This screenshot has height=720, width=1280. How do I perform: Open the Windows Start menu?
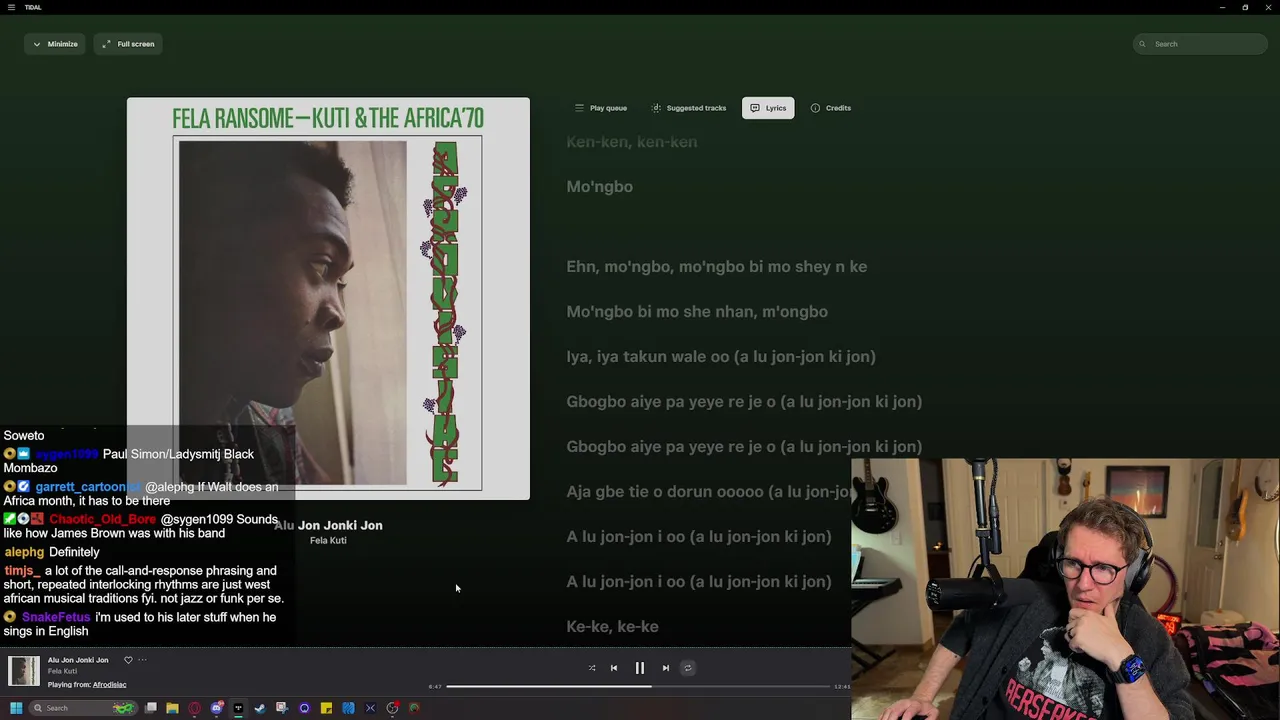pos(15,708)
